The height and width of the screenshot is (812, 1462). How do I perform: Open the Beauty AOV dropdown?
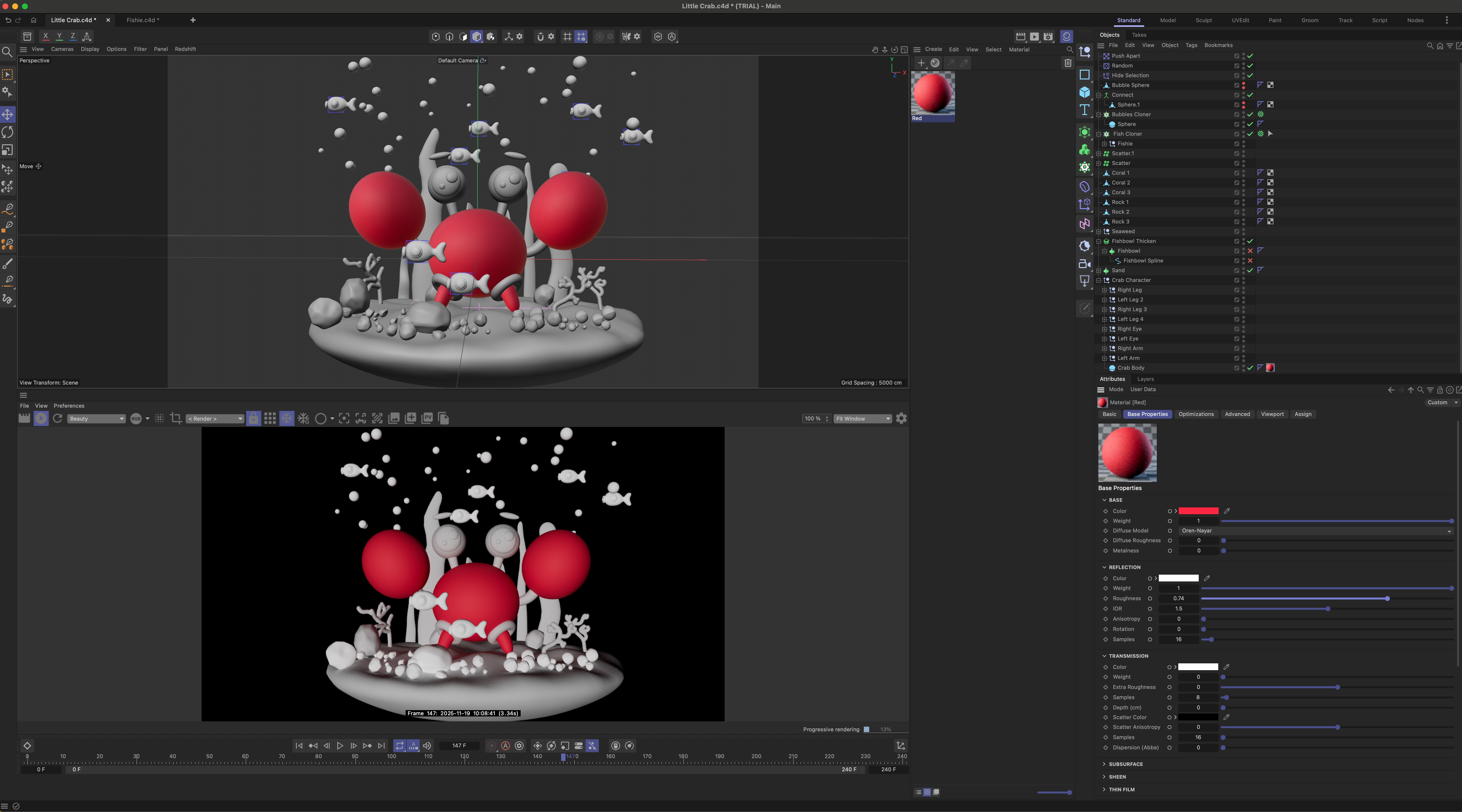(96, 419)
